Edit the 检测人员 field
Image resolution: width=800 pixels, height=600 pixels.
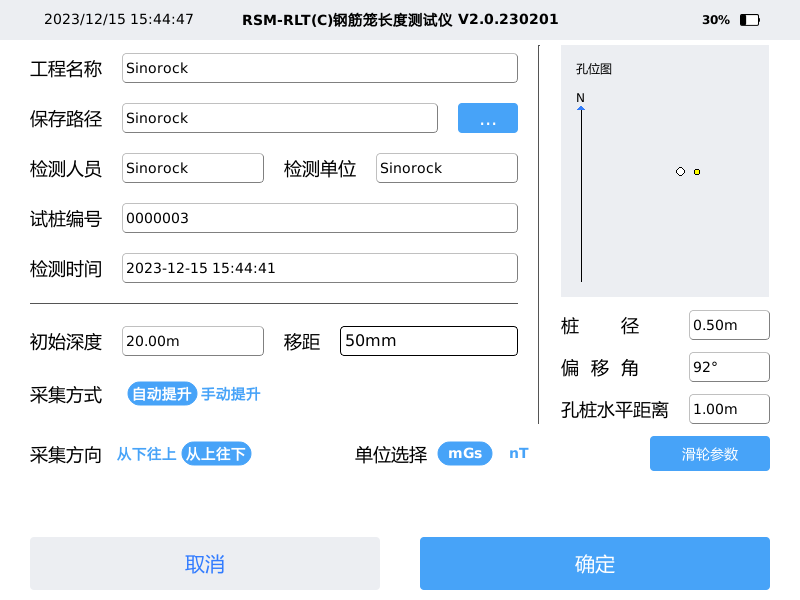(x=193, y=168)
